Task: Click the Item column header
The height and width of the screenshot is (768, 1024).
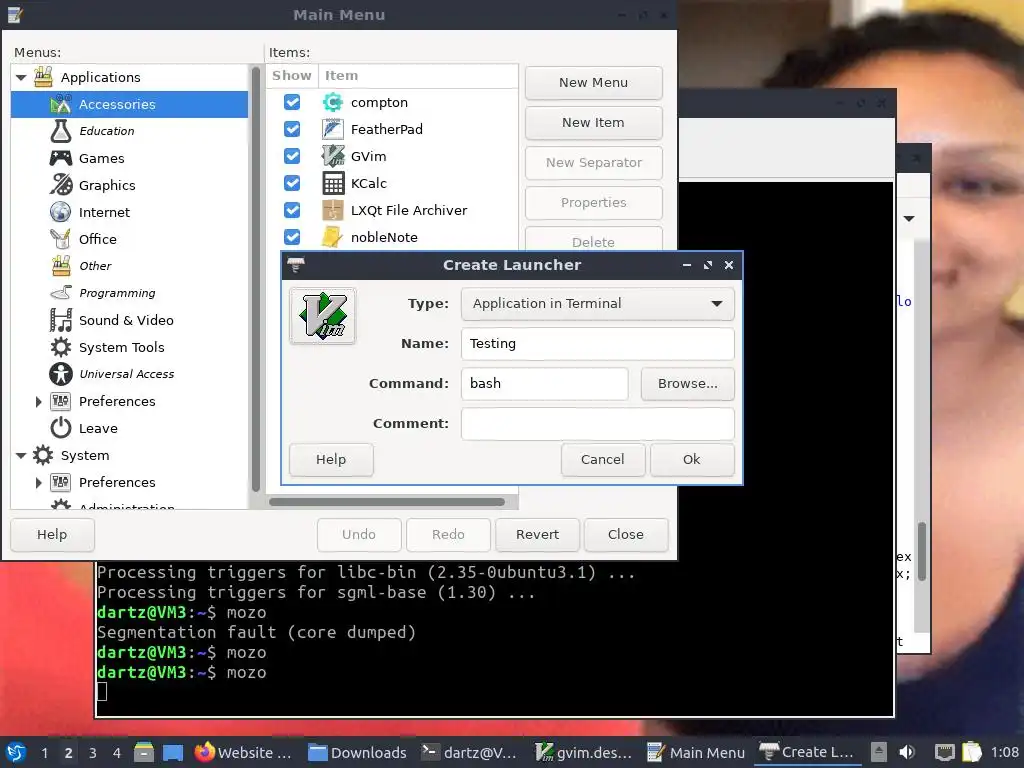Action: point(418,76)
